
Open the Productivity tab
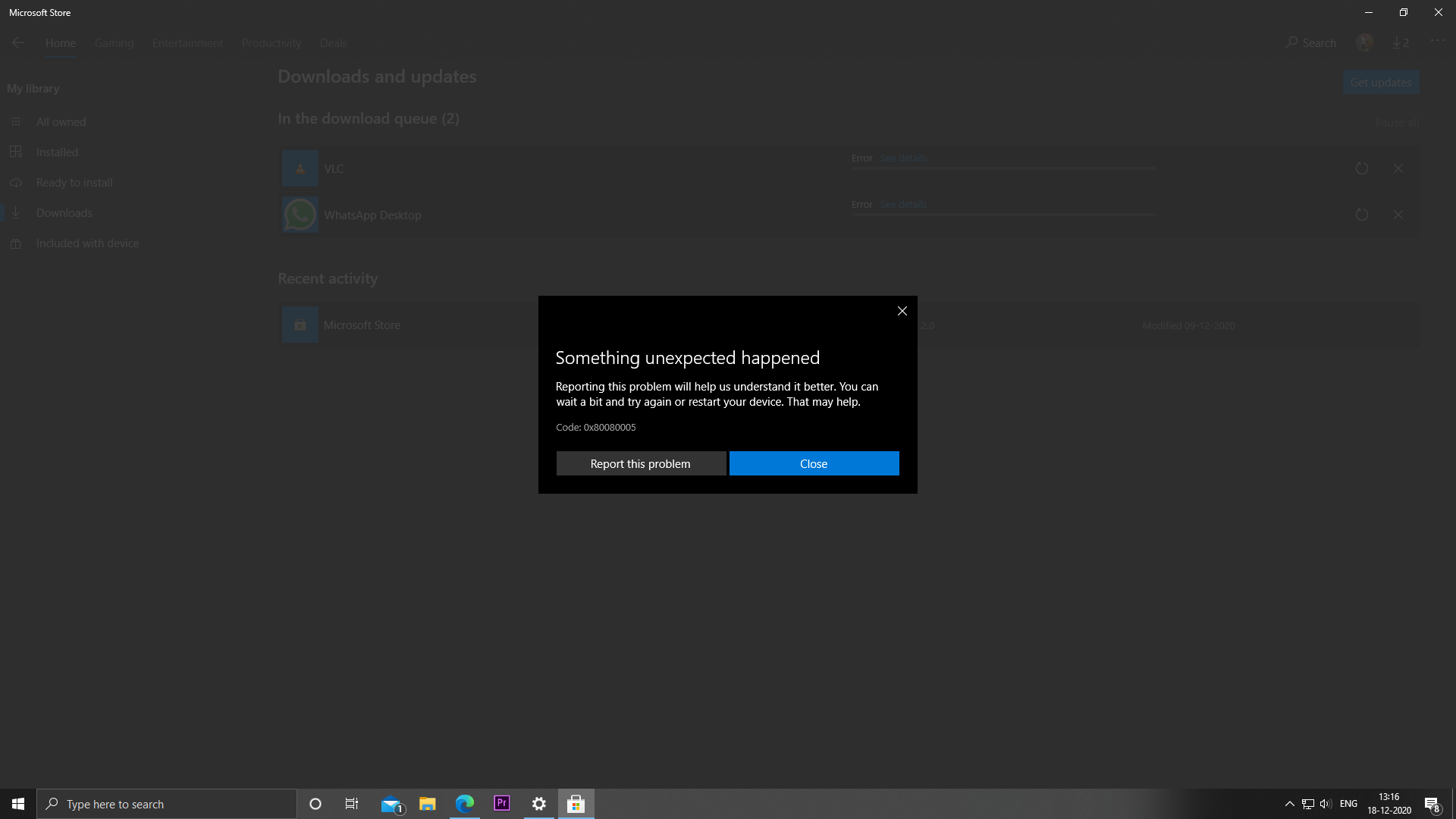coord(271,42)
